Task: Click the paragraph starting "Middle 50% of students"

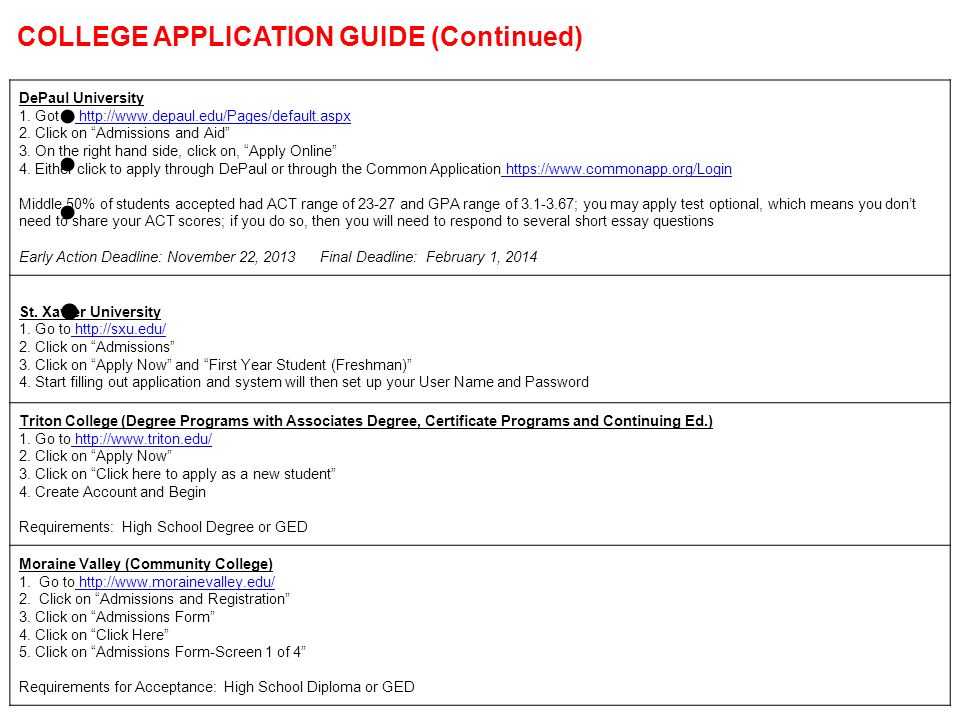Action: click(x=468, y=212)
